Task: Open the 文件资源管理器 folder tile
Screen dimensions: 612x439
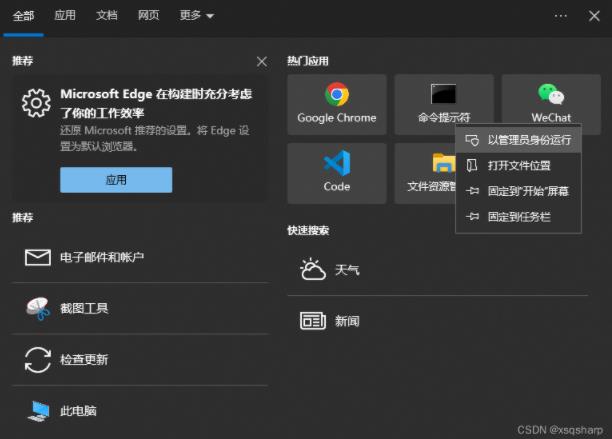Action: [x=425, y=173]
